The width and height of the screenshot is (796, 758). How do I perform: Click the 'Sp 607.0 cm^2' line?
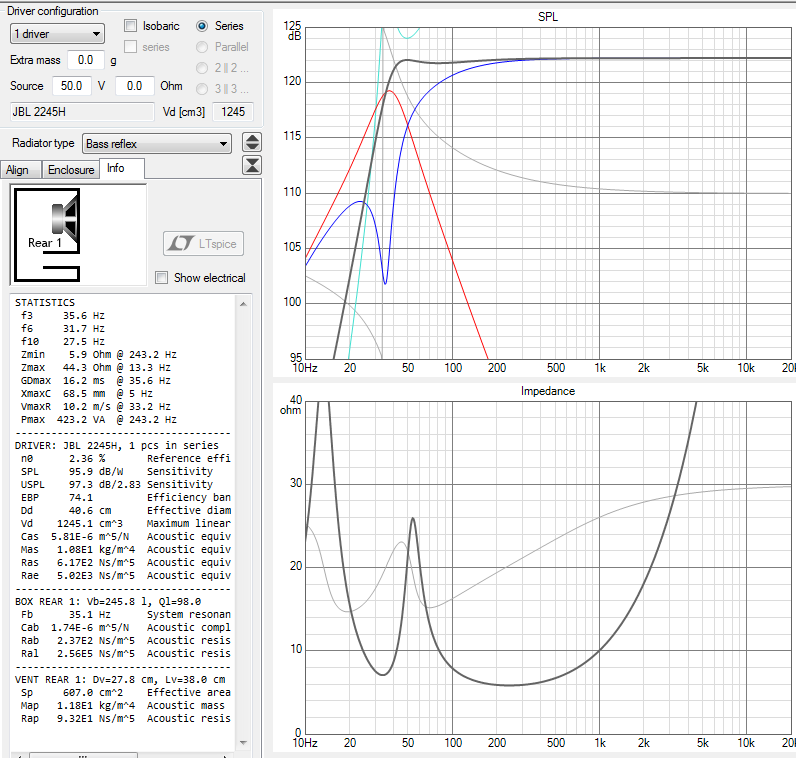[x=125, y=693]
